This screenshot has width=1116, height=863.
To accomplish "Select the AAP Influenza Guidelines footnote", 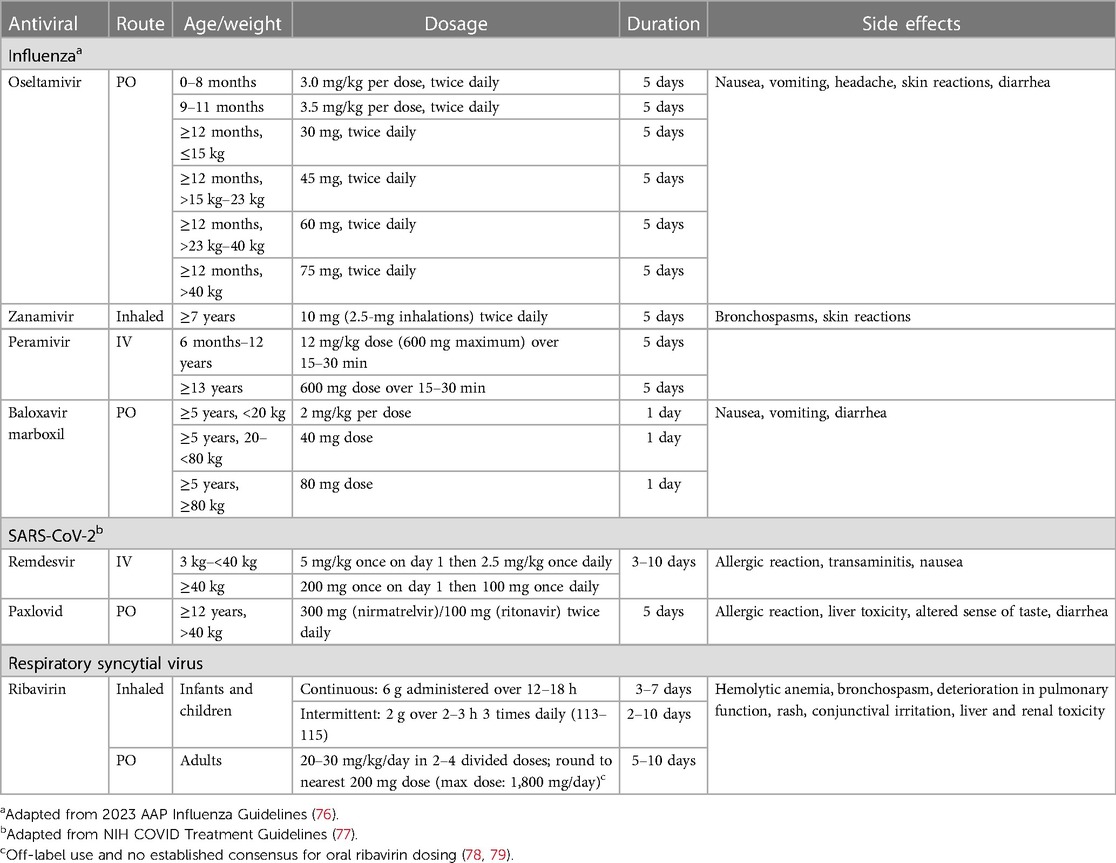I will click(169, 814).
